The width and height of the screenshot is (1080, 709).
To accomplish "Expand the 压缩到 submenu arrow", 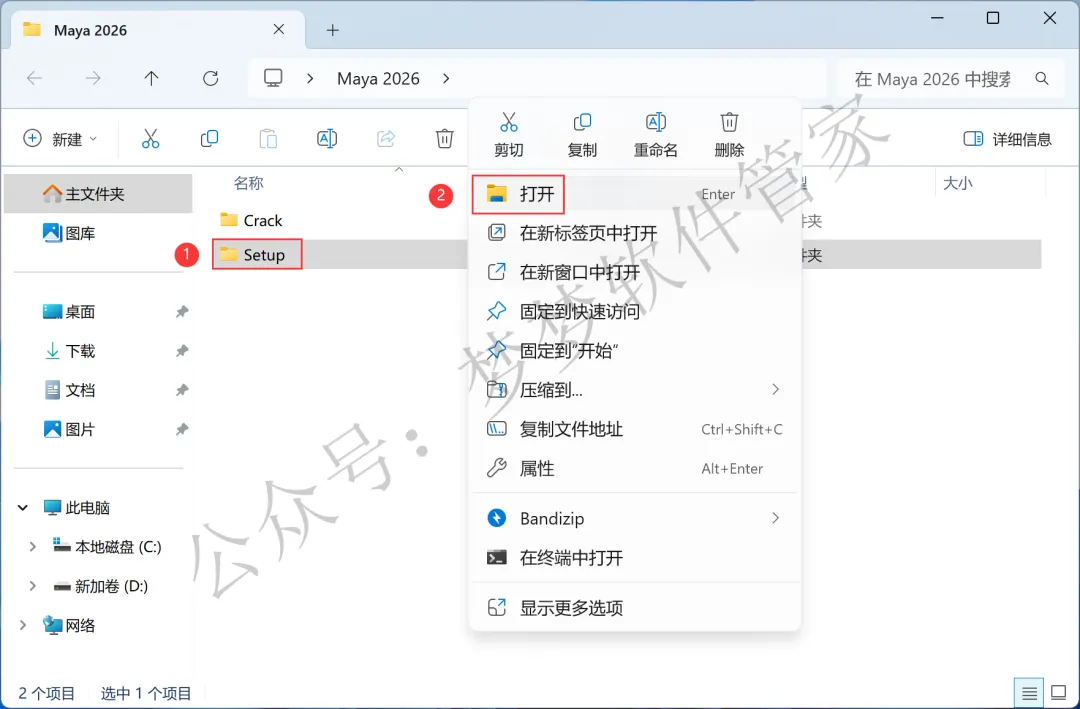I will click(776, 389).
